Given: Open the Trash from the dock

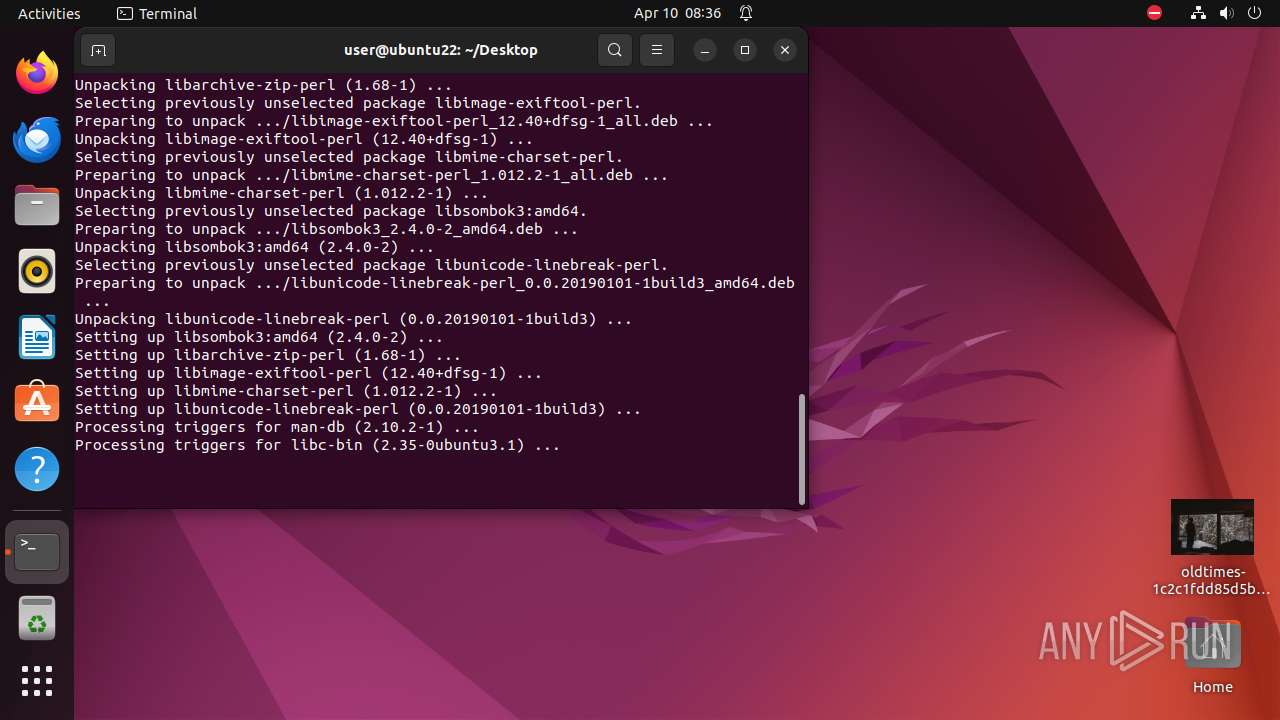Looking at the screenshot, I should point(37,617).
